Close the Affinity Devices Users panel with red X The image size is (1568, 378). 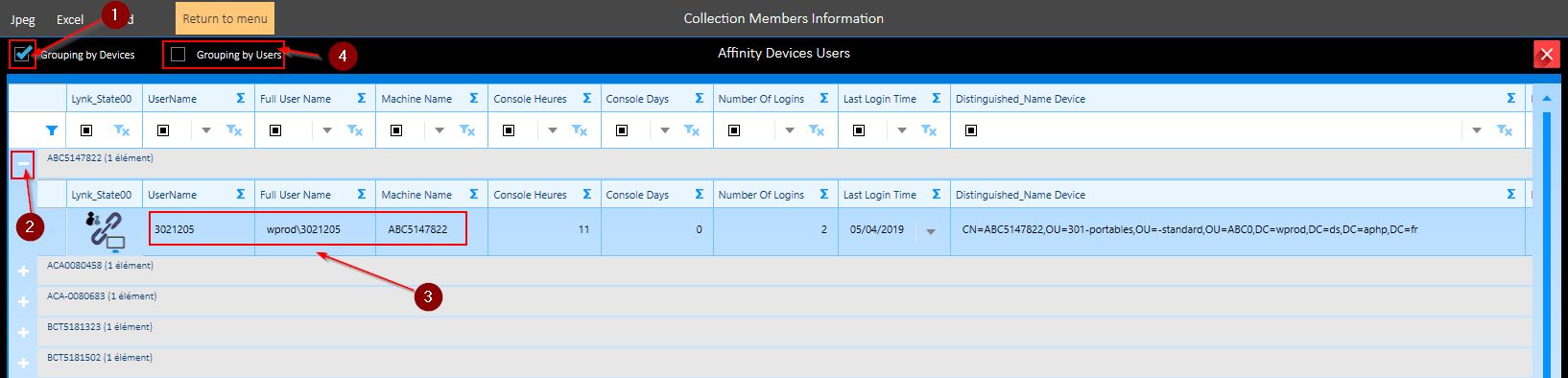click(x=1546, y=55)
